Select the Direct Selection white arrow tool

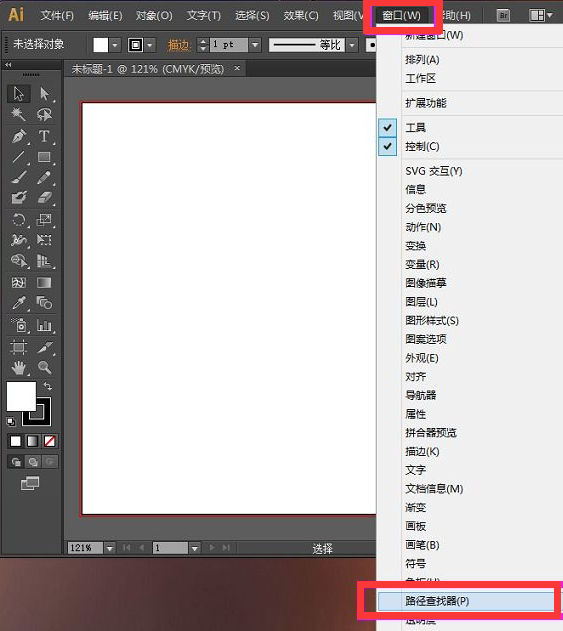coord(44,94)
